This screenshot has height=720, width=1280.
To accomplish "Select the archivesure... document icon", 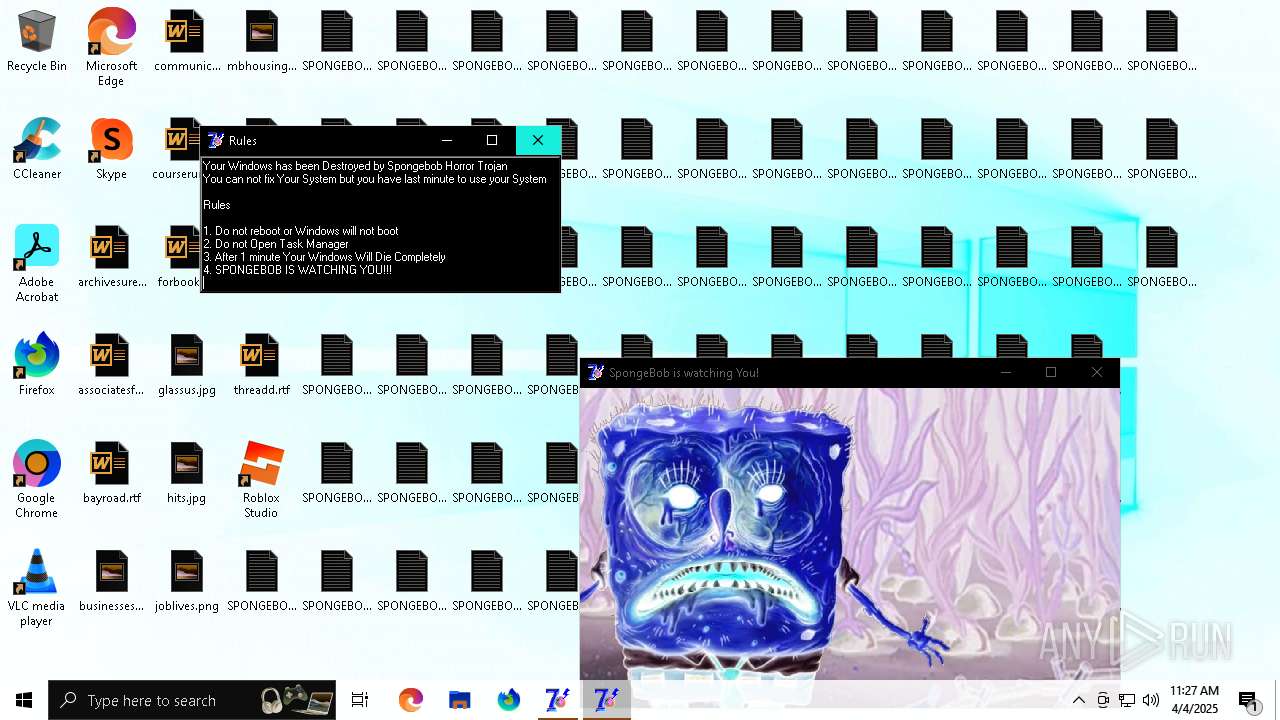I will pyautogui.click(x=111, y=257).
